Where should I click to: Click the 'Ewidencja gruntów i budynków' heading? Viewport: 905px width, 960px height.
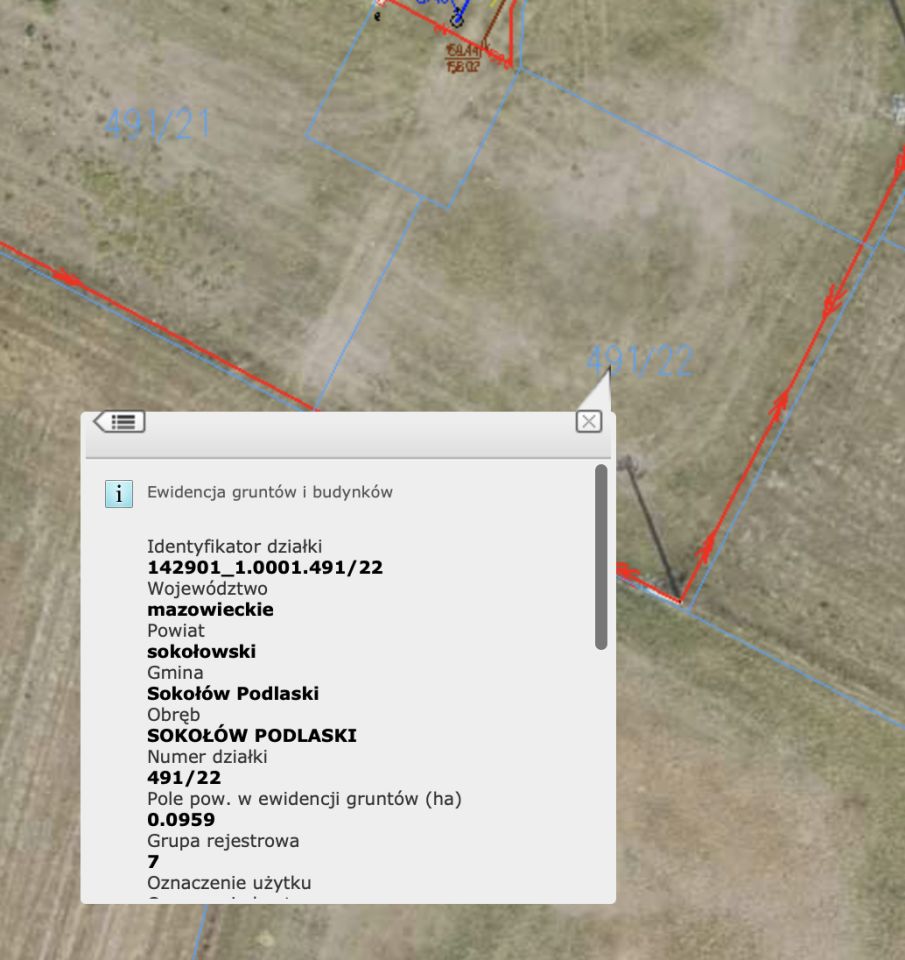(270, 492)
